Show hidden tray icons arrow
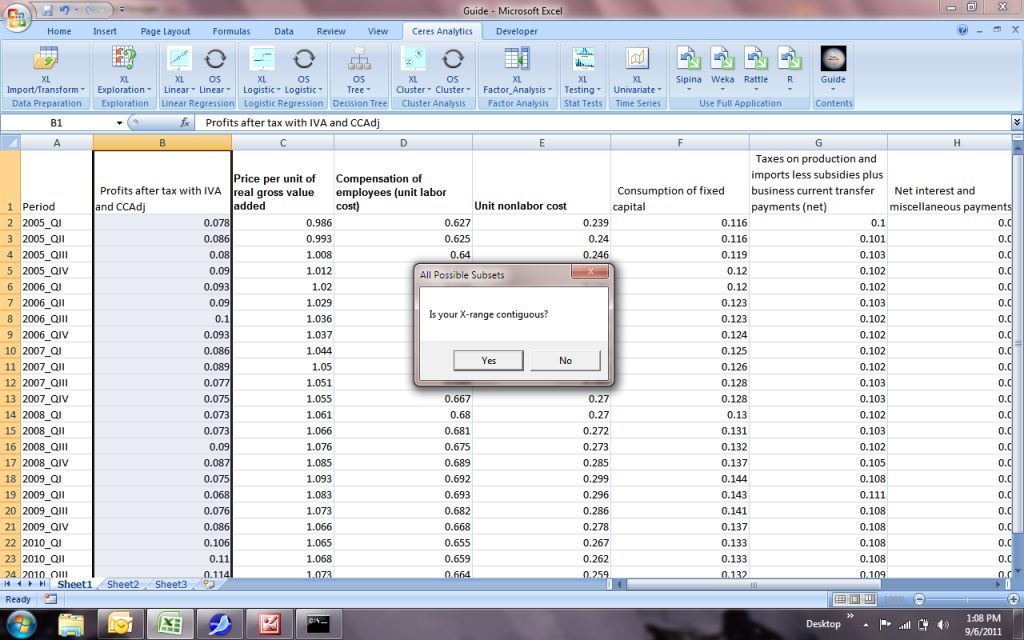 866,625
